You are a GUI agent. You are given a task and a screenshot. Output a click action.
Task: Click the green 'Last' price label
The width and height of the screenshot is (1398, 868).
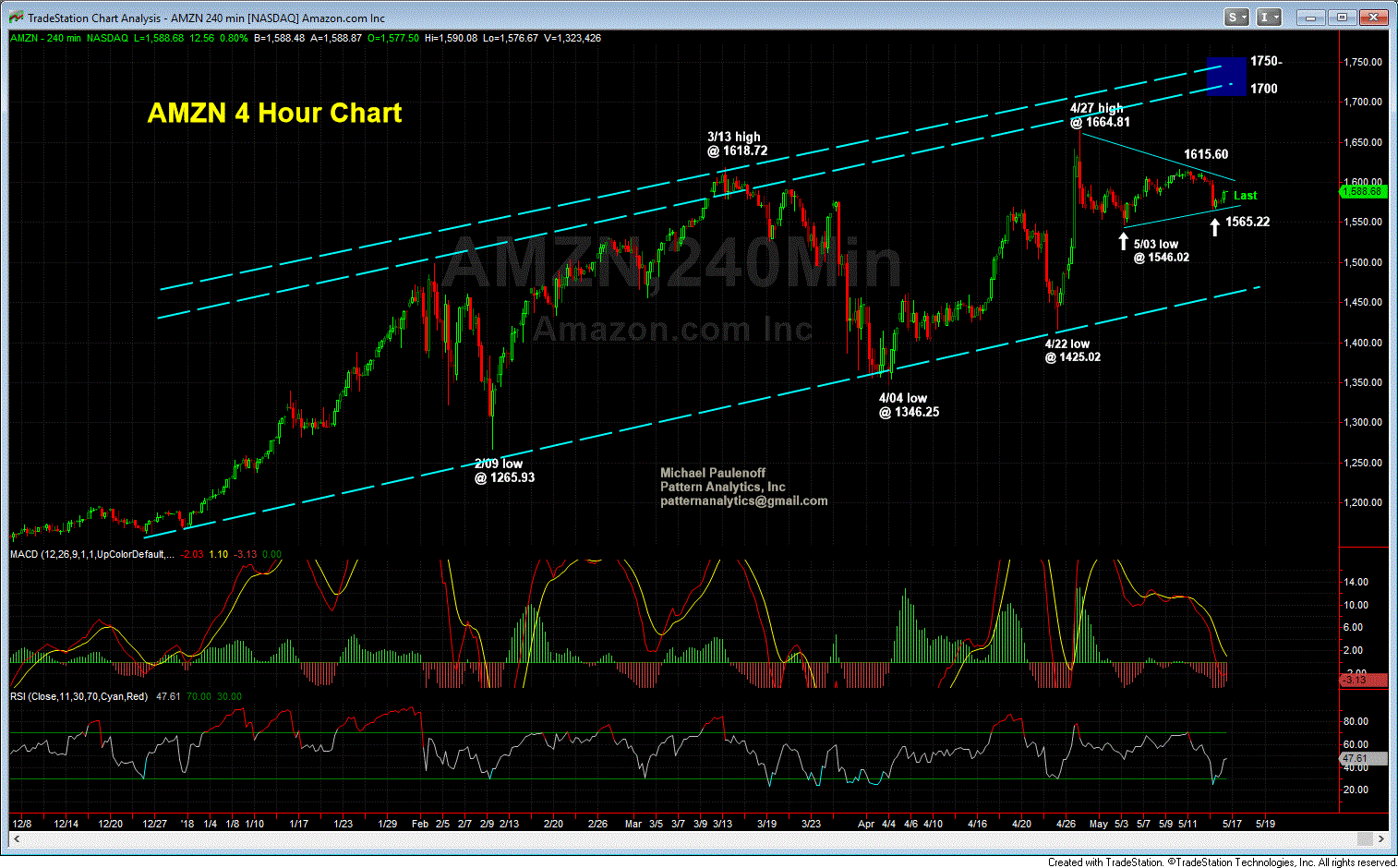pos(1245,196)
